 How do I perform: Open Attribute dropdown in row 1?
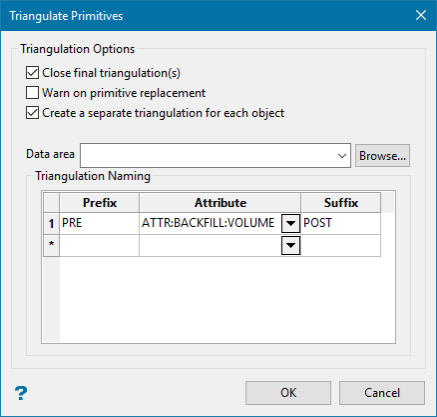[x=291, y=223]
